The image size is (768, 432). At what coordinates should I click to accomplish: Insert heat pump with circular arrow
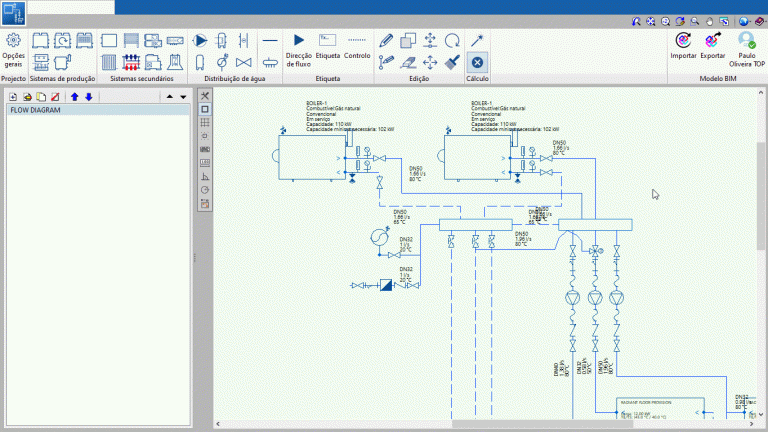point(62,40)
